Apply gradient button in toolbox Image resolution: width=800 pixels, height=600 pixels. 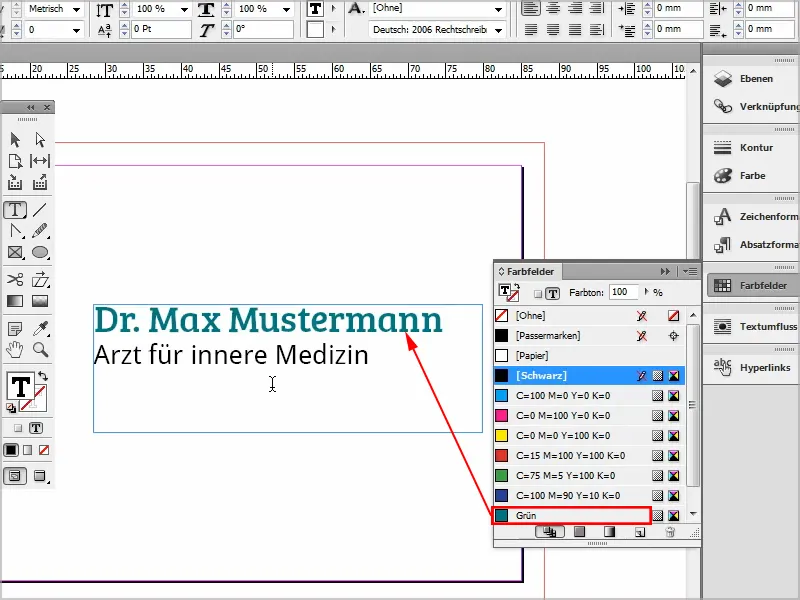pos(28,450)
